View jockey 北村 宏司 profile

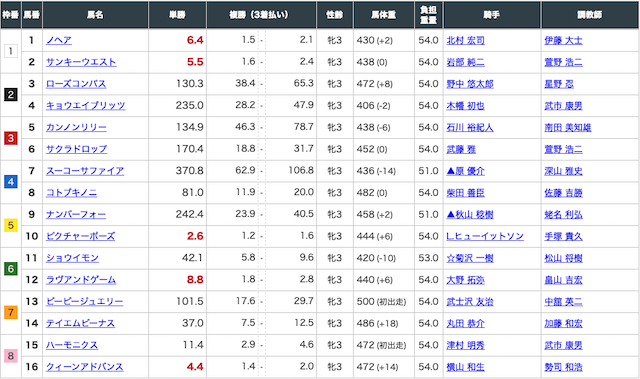point(465,40)
